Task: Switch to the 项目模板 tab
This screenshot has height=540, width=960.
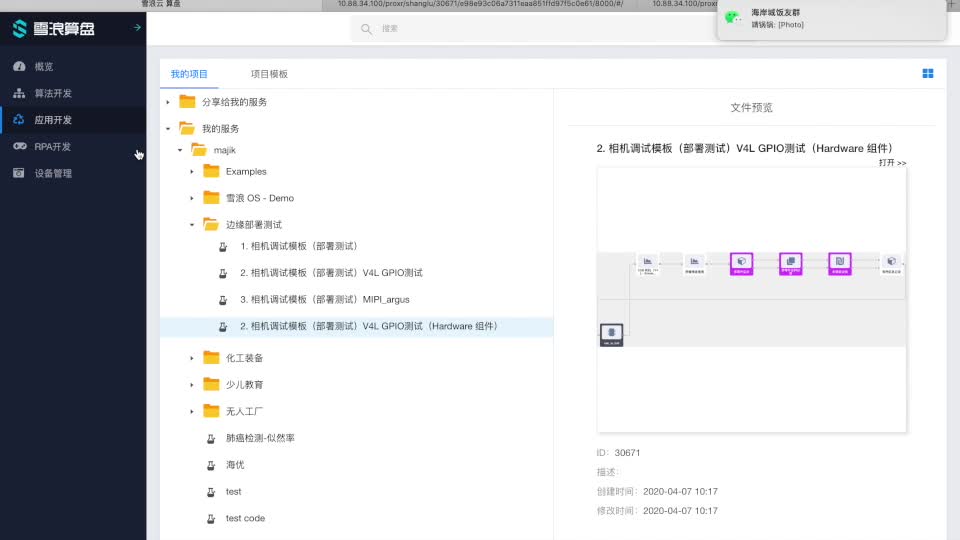Action: pos(269,74)
